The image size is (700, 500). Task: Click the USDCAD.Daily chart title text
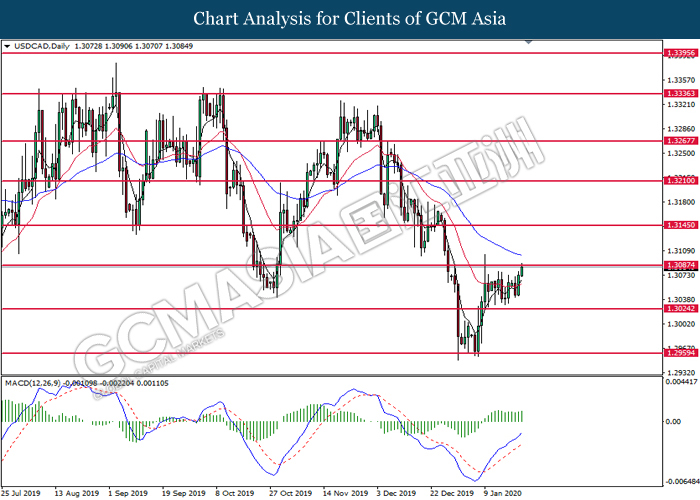coord(42,46)
